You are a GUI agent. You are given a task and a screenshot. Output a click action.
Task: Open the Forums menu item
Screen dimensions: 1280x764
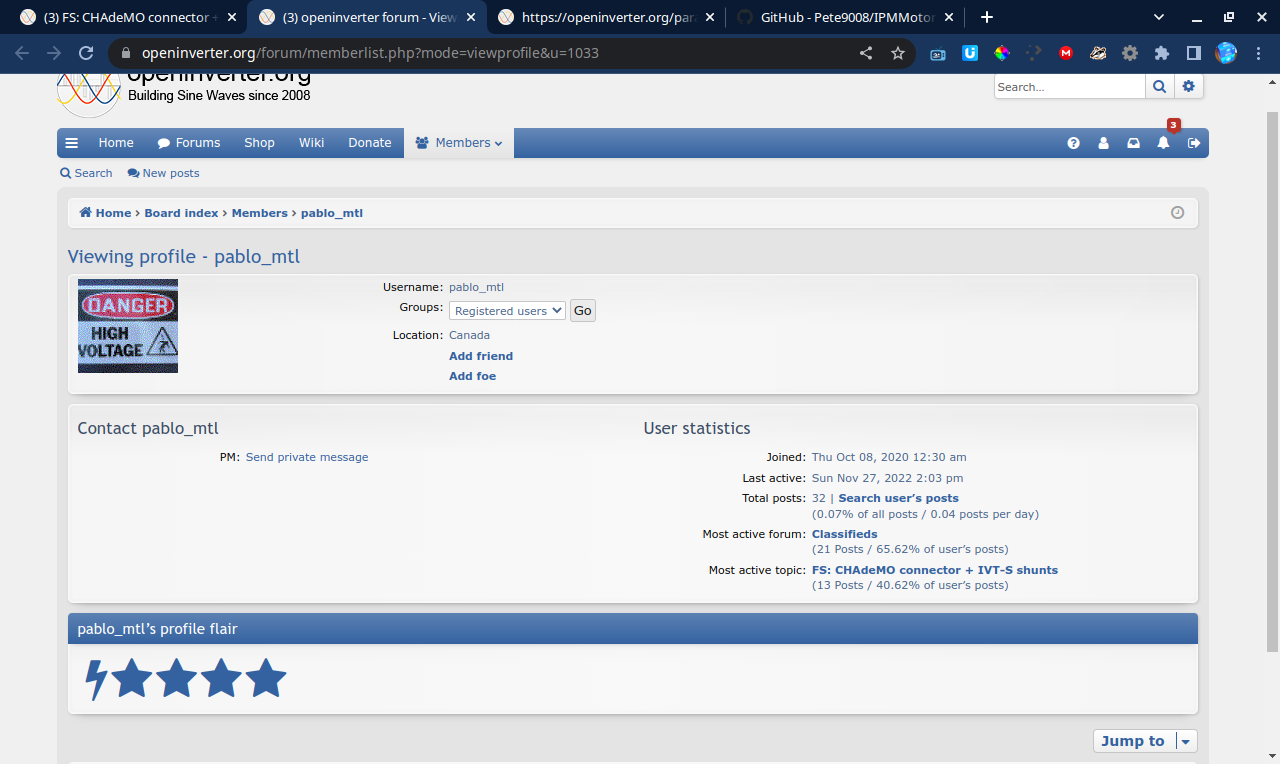(x=189, y=143)
